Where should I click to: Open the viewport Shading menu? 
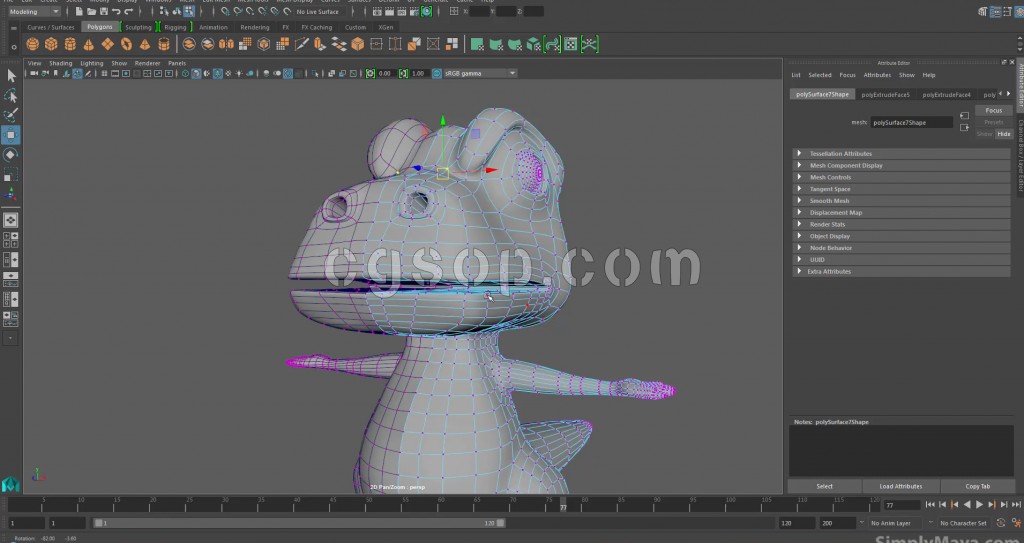point(61,63)
